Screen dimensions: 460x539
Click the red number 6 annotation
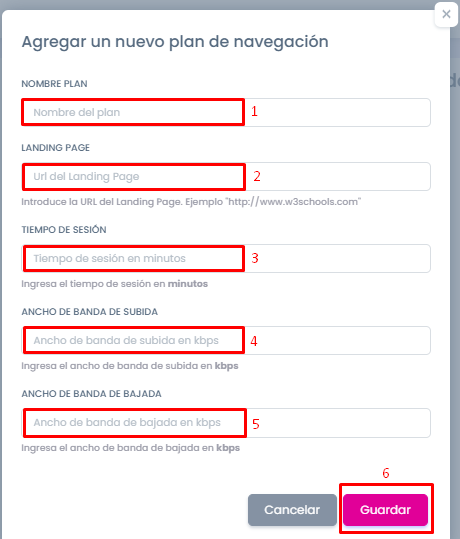(x=386, y=473)
